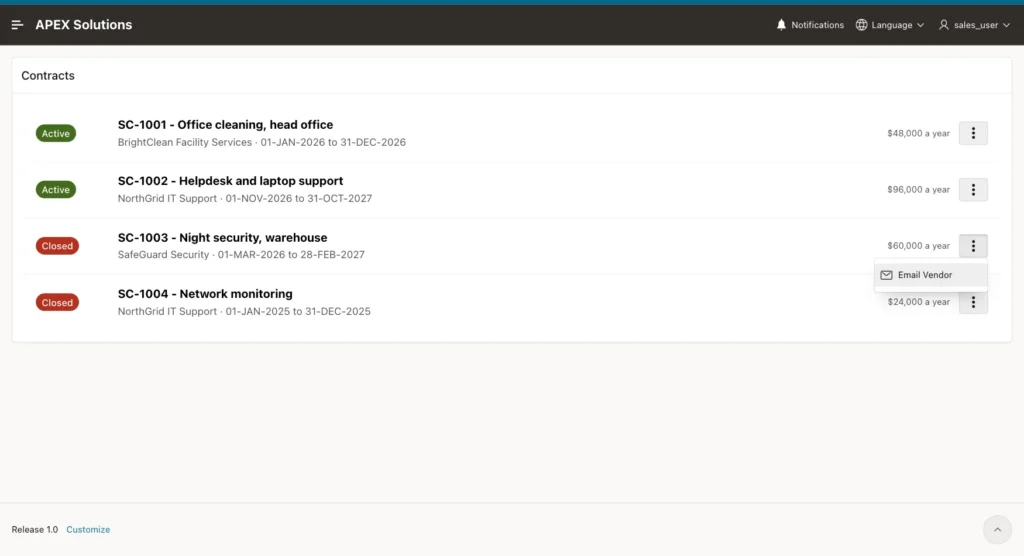Click NorthGrid IT Support 01-JAN-2025 line
The width and height of the screenshot is (1024, 556).
244,312
